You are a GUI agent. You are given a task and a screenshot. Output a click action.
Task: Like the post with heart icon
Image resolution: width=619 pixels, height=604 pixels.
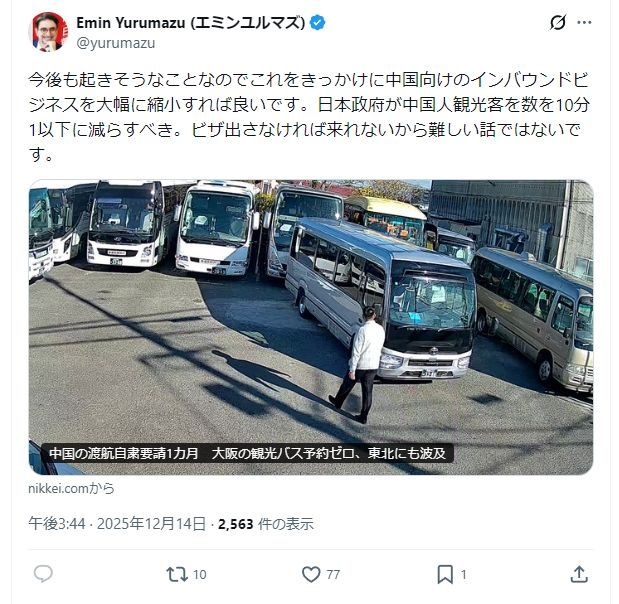pos(311,574)
